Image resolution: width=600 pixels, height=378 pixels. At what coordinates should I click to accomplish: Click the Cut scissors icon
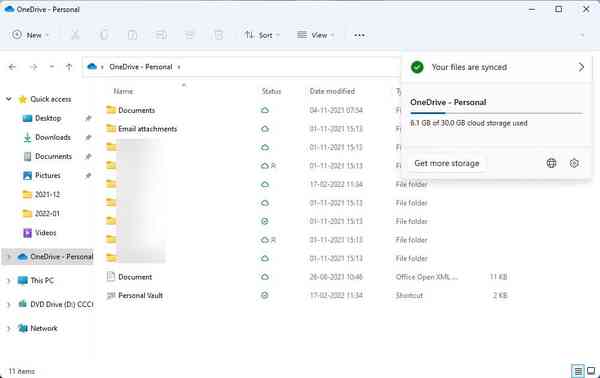coord(75,35)
